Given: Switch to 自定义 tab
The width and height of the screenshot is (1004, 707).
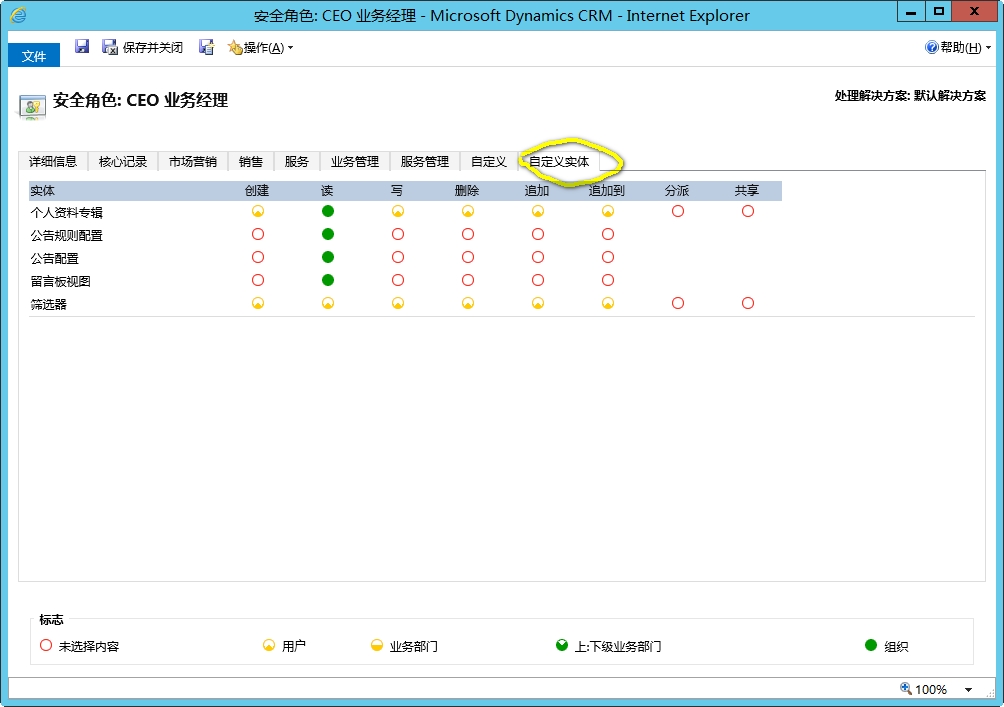Looking at the screenshot, I should click(489, 161).
